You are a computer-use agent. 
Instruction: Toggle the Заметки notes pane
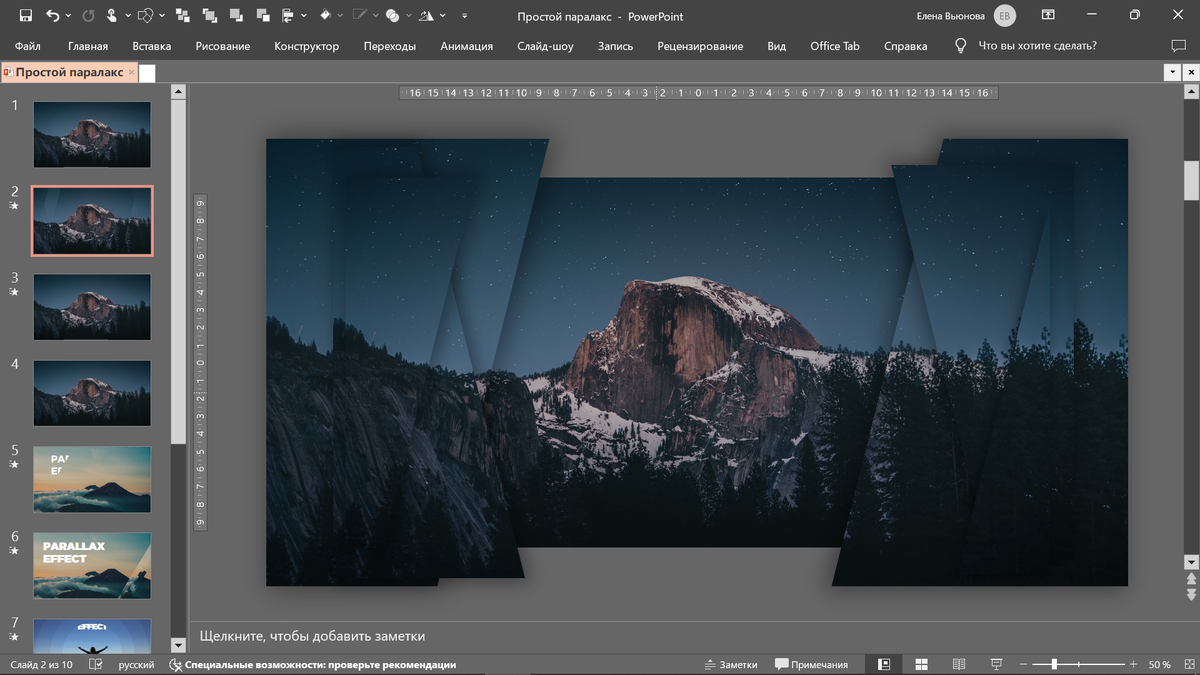[731, 664]
